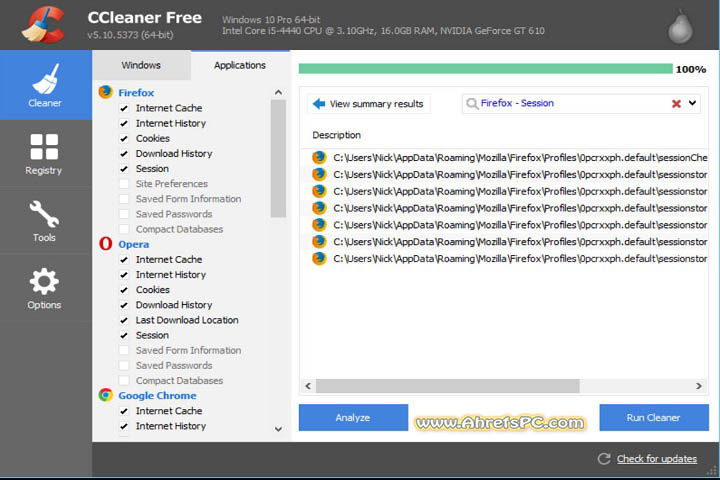The width and height of the screenshot is (720, 480).
Task: Select the Firefox group heading
Action: click(136, 92)
